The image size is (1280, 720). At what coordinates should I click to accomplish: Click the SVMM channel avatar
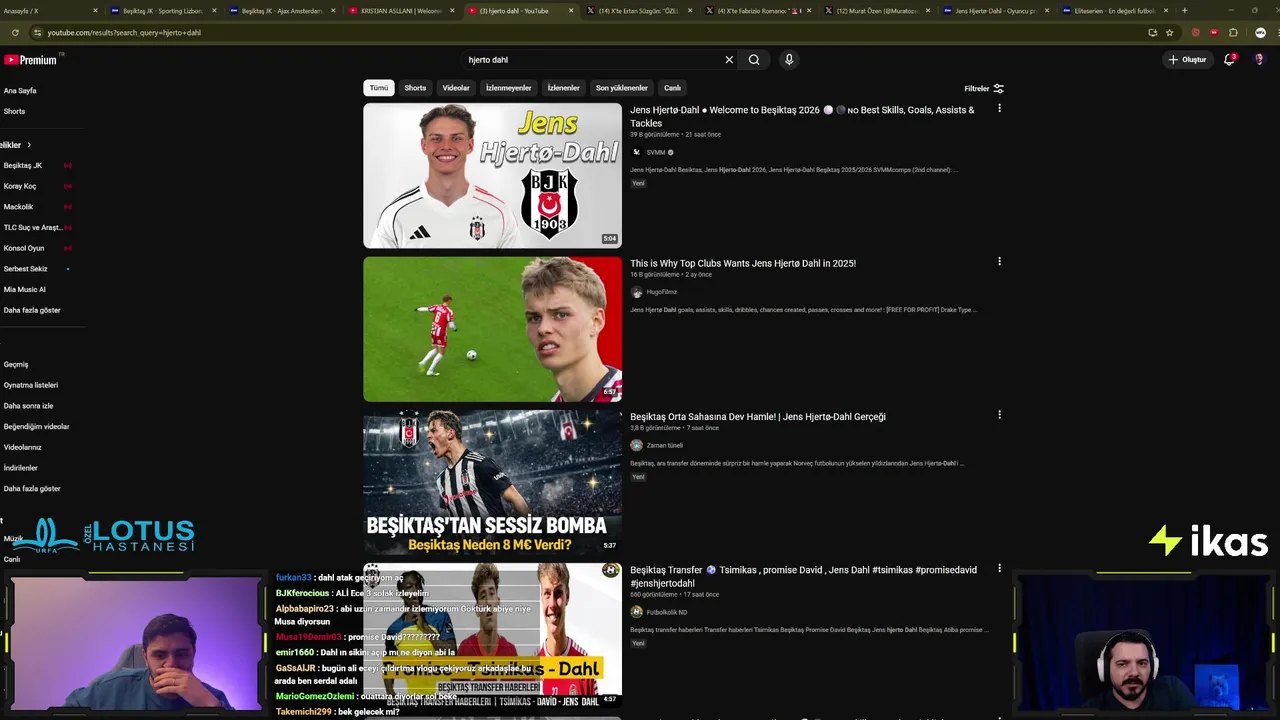point(636,152)
